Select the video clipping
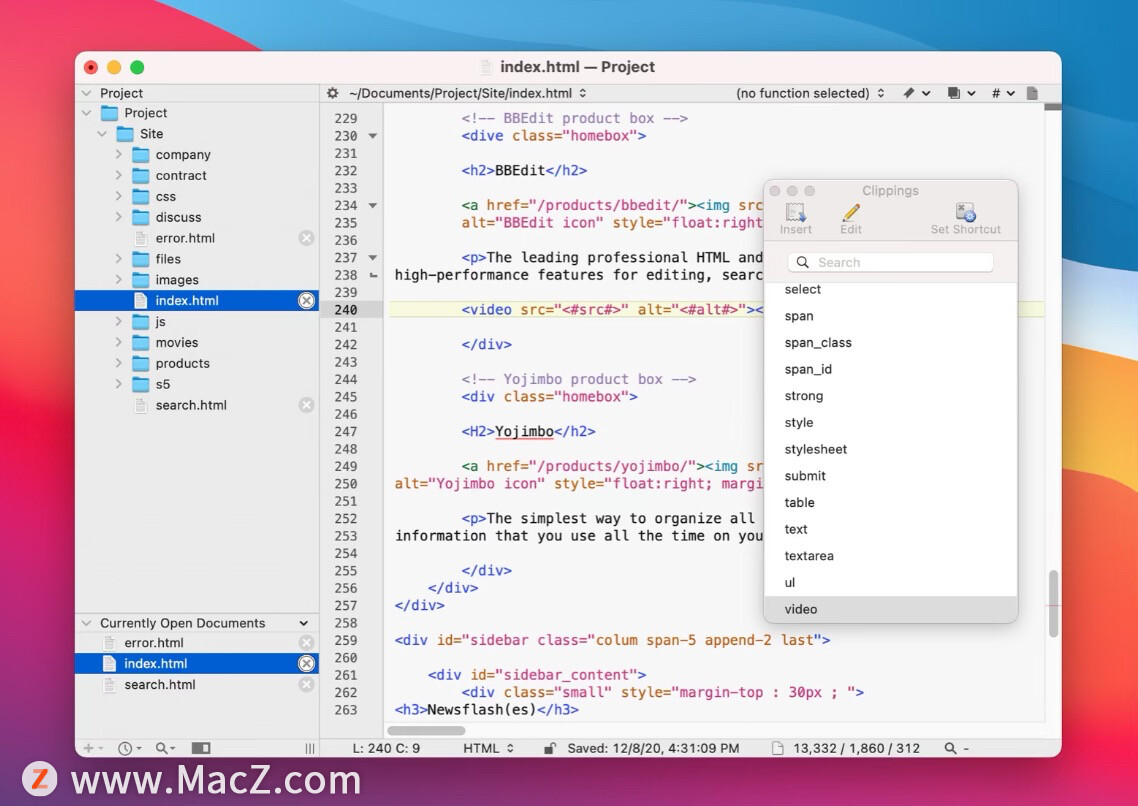Viewport: 1138px width, 806px height. (891, 609)
